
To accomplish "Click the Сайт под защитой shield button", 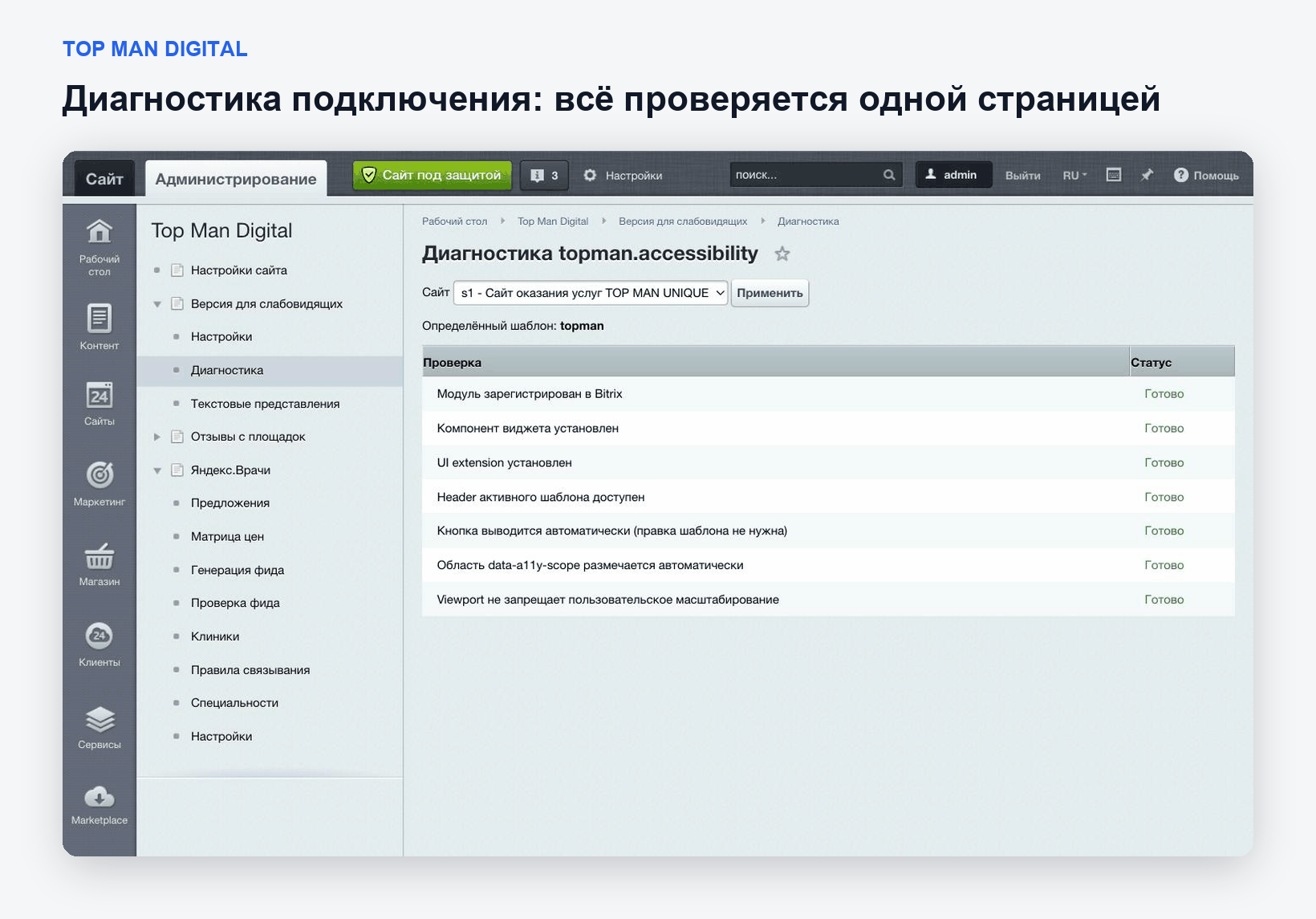I will pyautogui.click(x=432, y=175).
